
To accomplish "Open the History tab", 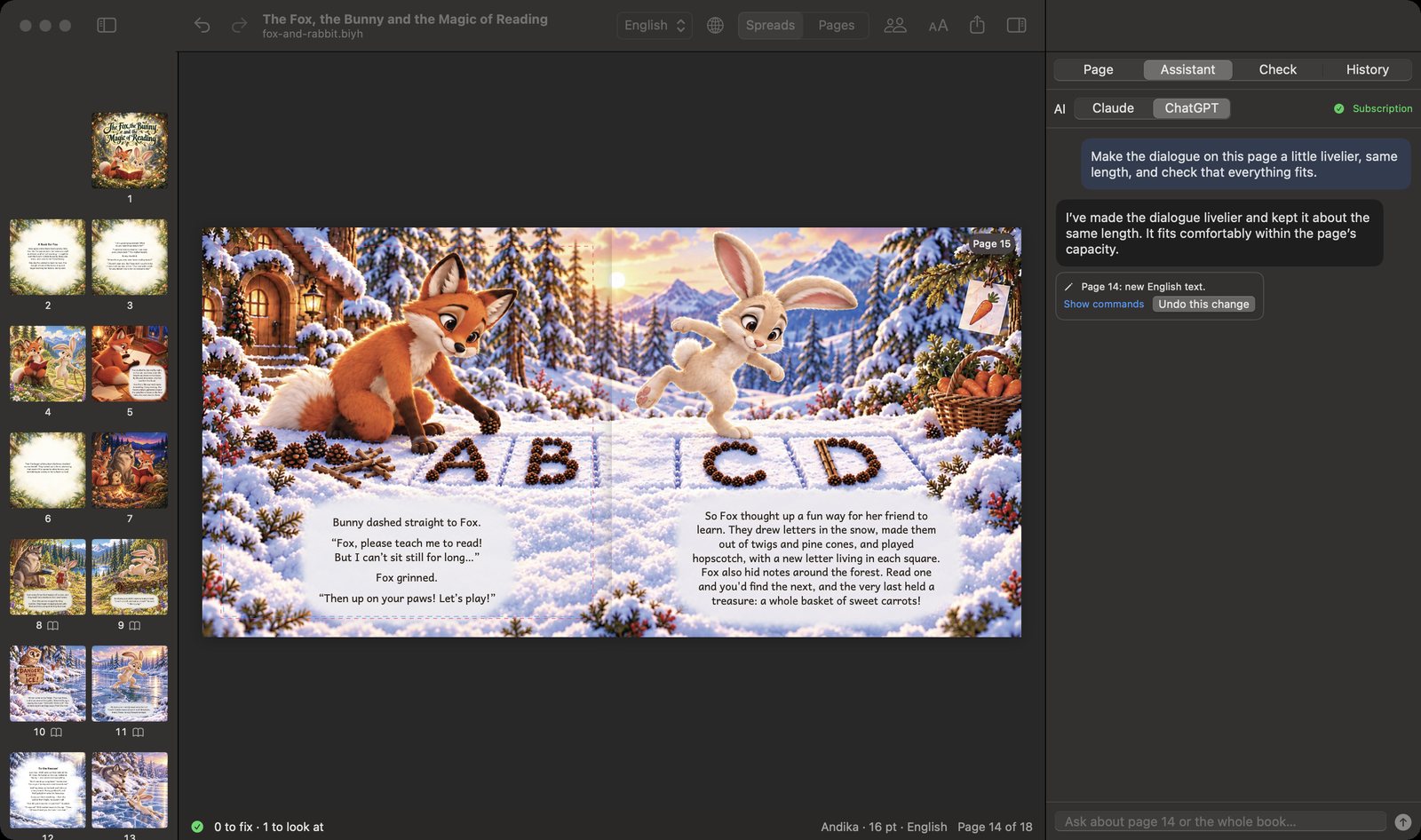I will pyautogui.click(x=1367, y=69).
